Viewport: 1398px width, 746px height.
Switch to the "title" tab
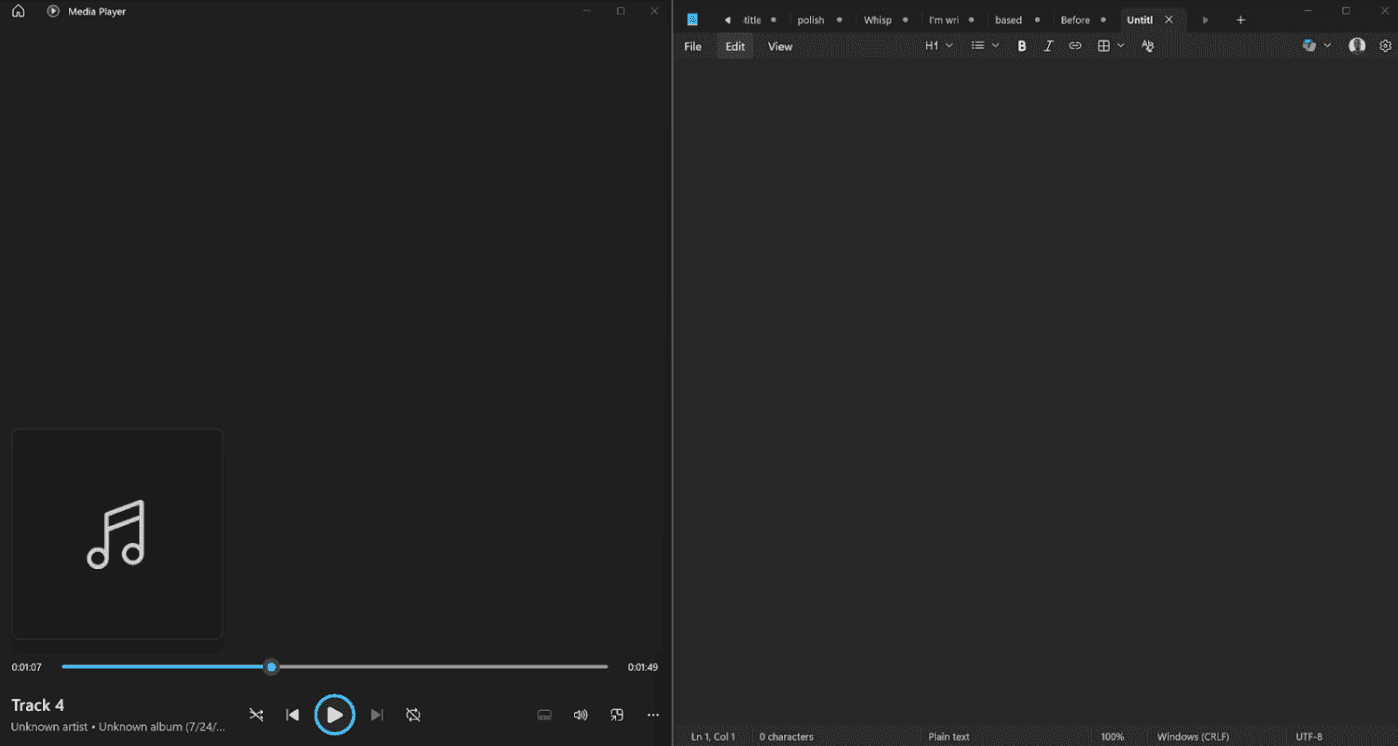(x=752, y=20)
